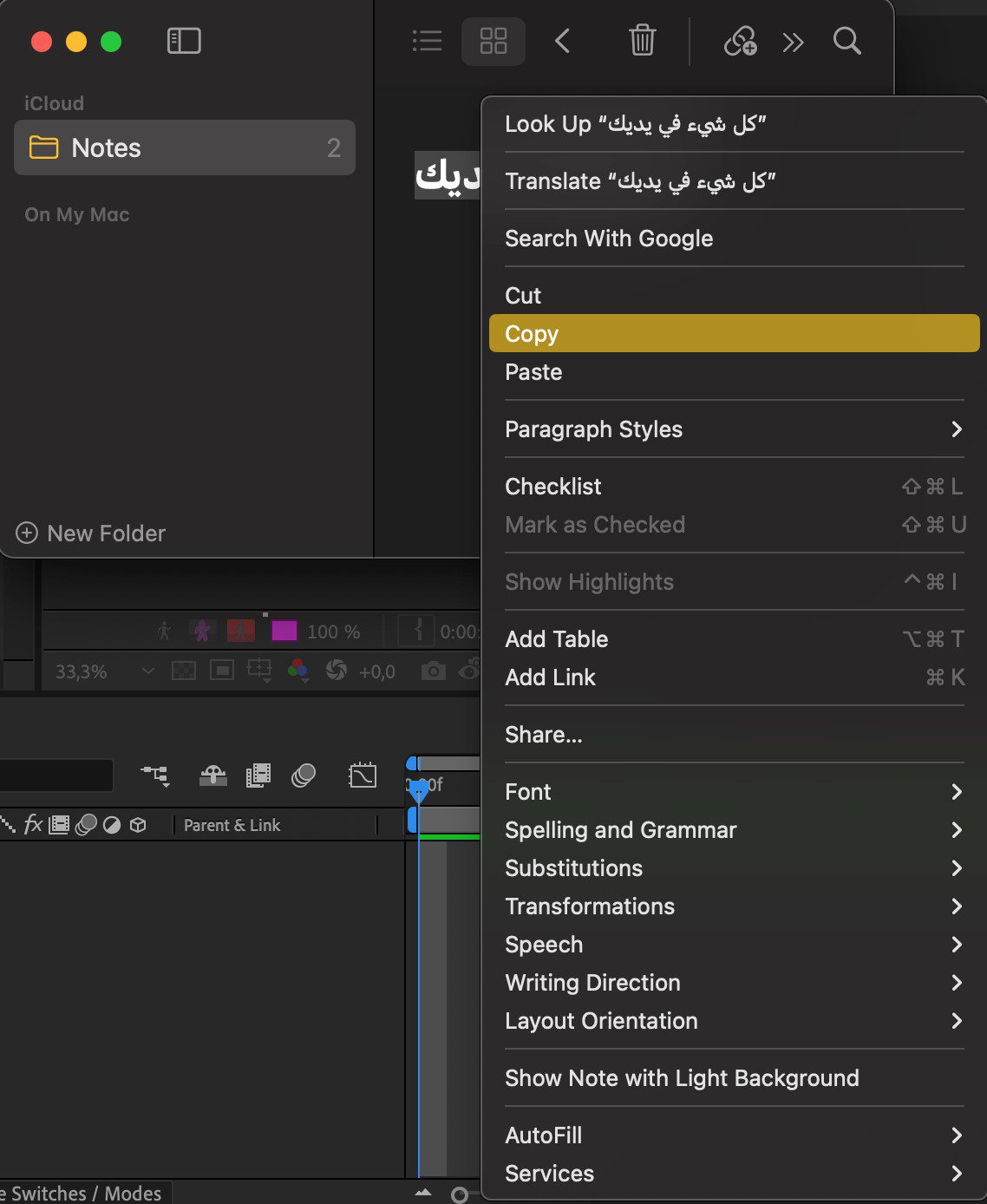
Task: Select Search With Google
Action: click(x=734, y=239)
